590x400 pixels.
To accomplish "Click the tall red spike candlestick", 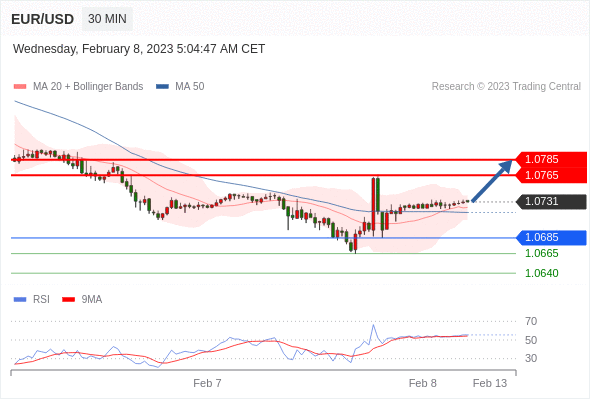I will [373, 206].
